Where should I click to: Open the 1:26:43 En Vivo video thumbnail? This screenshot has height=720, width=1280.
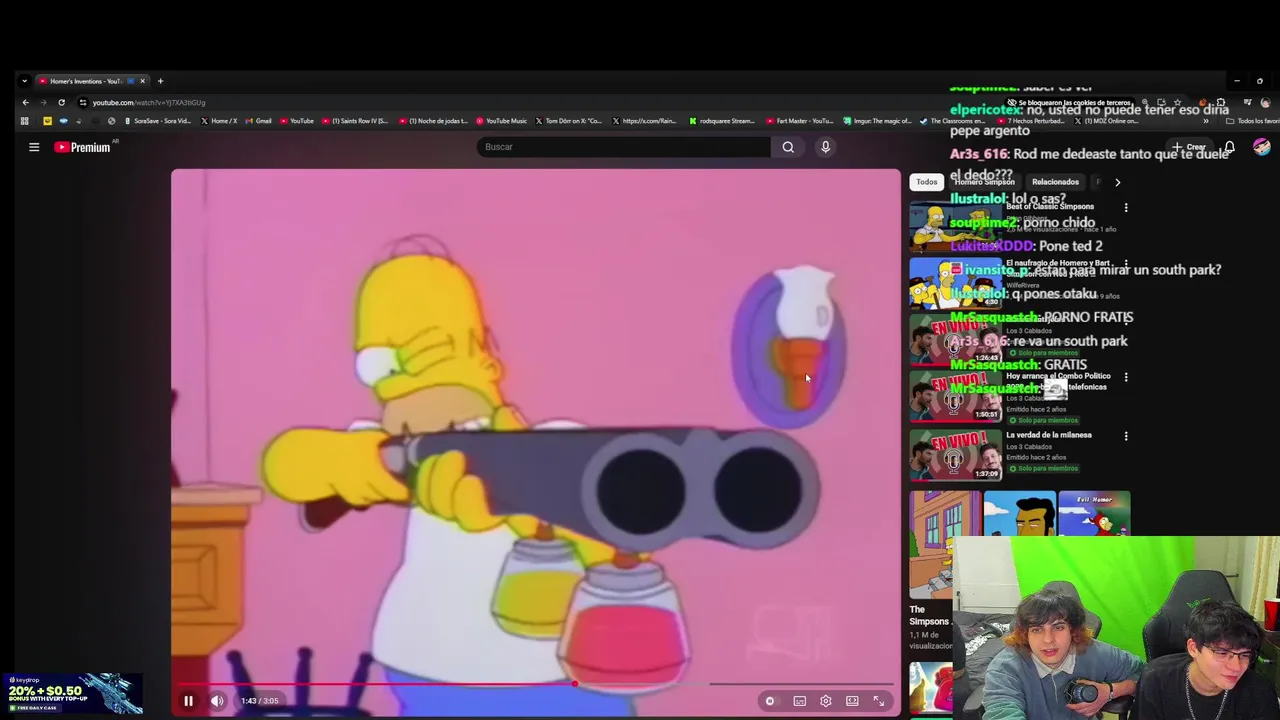(955, 341)
